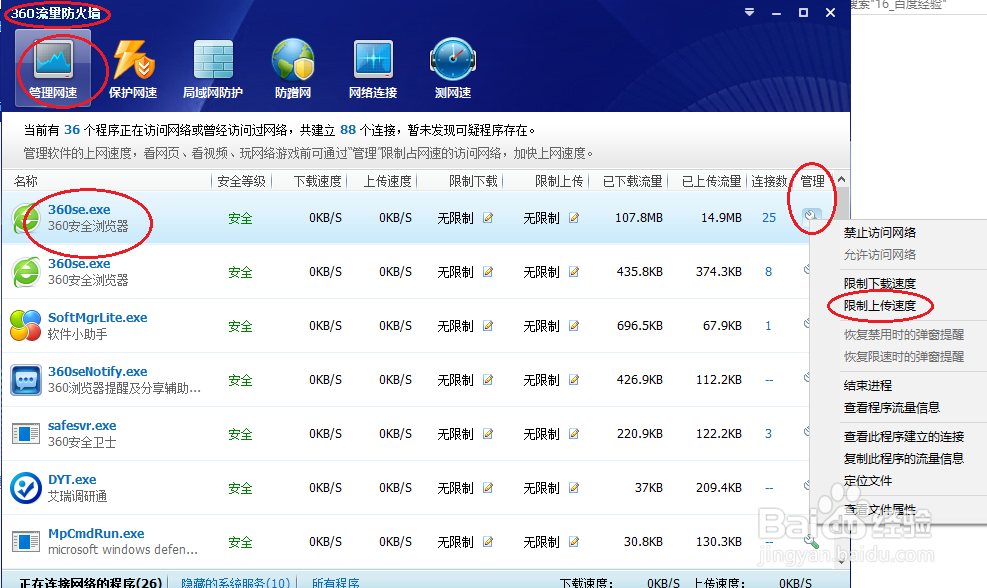987x588 pixels.
Task: Sort by the 安全等级 column header
Action: tap(241, 181)
